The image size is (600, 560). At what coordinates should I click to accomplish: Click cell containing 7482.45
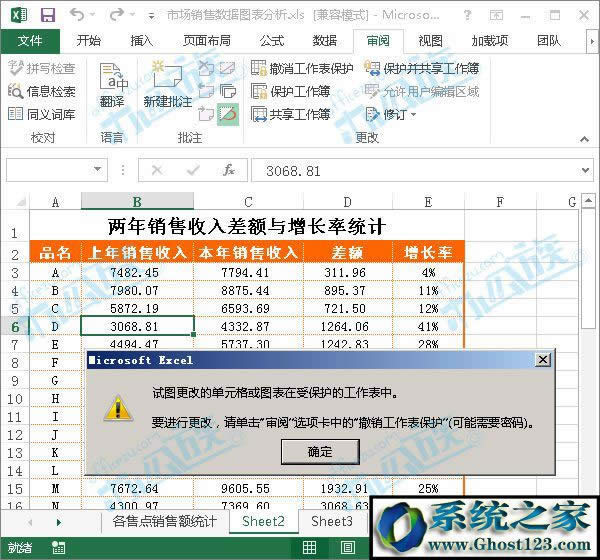[x=137, y=273]
